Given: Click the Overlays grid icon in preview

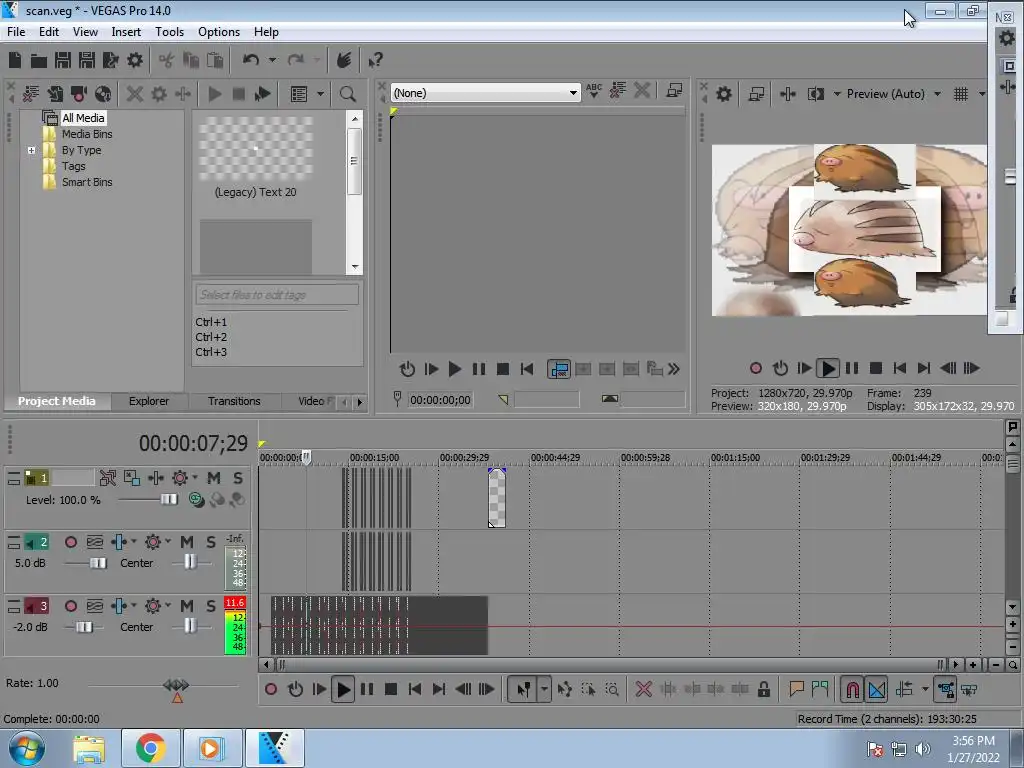Looking at the screenshot, I should [961, 94].
